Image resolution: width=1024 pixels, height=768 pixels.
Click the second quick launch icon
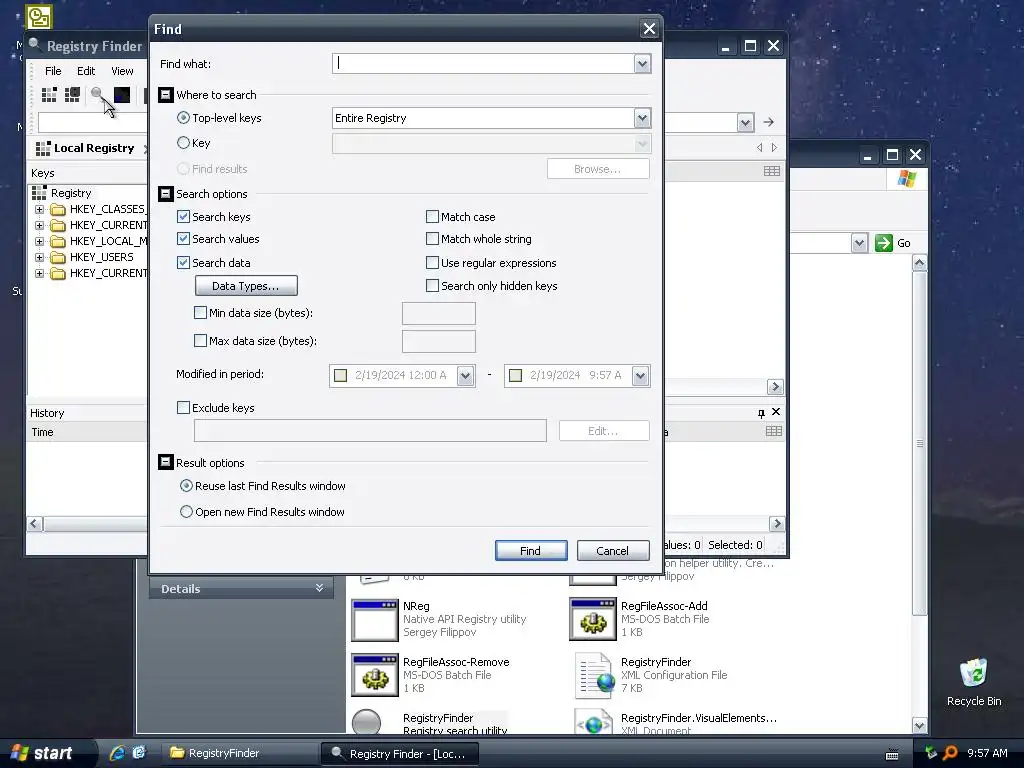point(139,753)
